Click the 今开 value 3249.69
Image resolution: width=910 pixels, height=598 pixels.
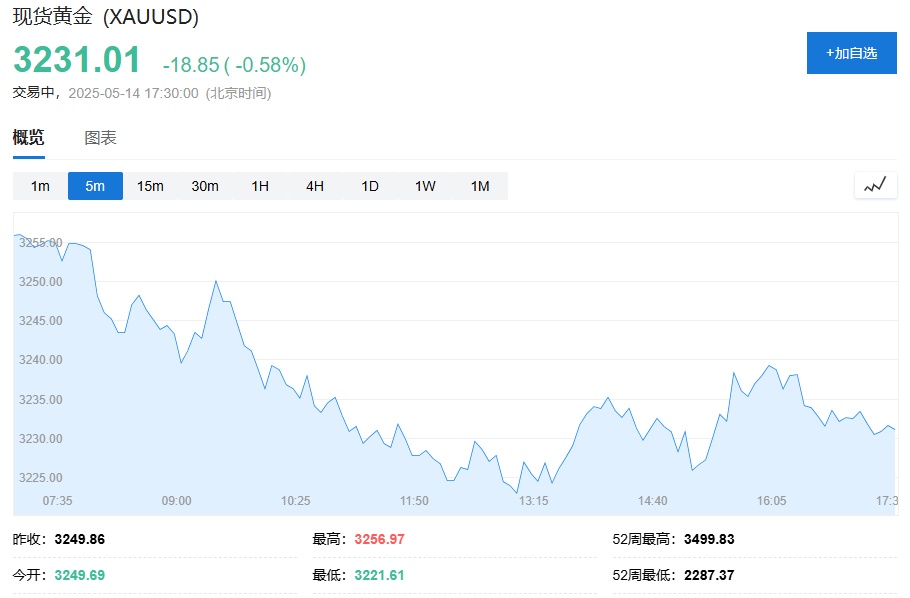click(79, 575)
